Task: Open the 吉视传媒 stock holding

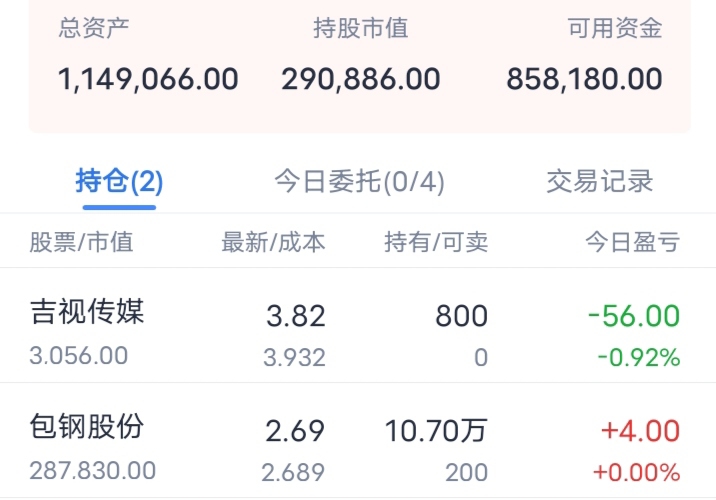Action: (x=88, y=312)
